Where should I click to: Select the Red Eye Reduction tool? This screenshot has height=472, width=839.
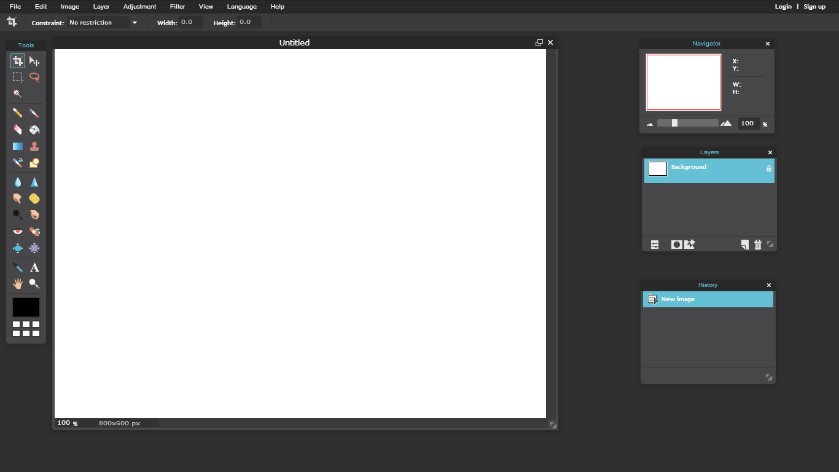click(18, 232)
